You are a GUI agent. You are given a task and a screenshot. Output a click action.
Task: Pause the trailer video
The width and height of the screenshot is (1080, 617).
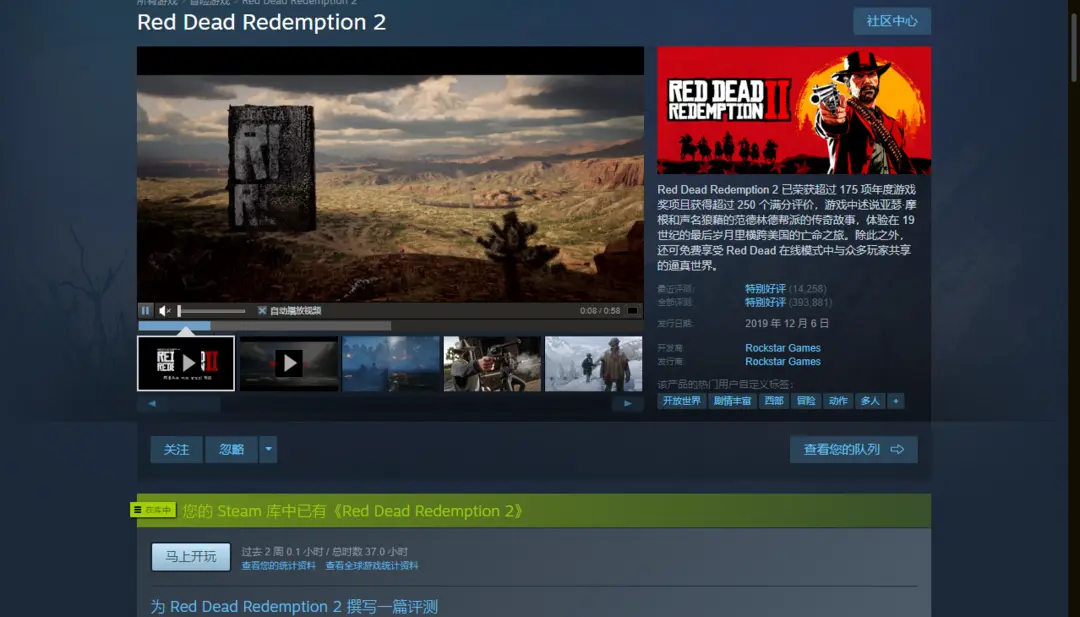(145, 311)
